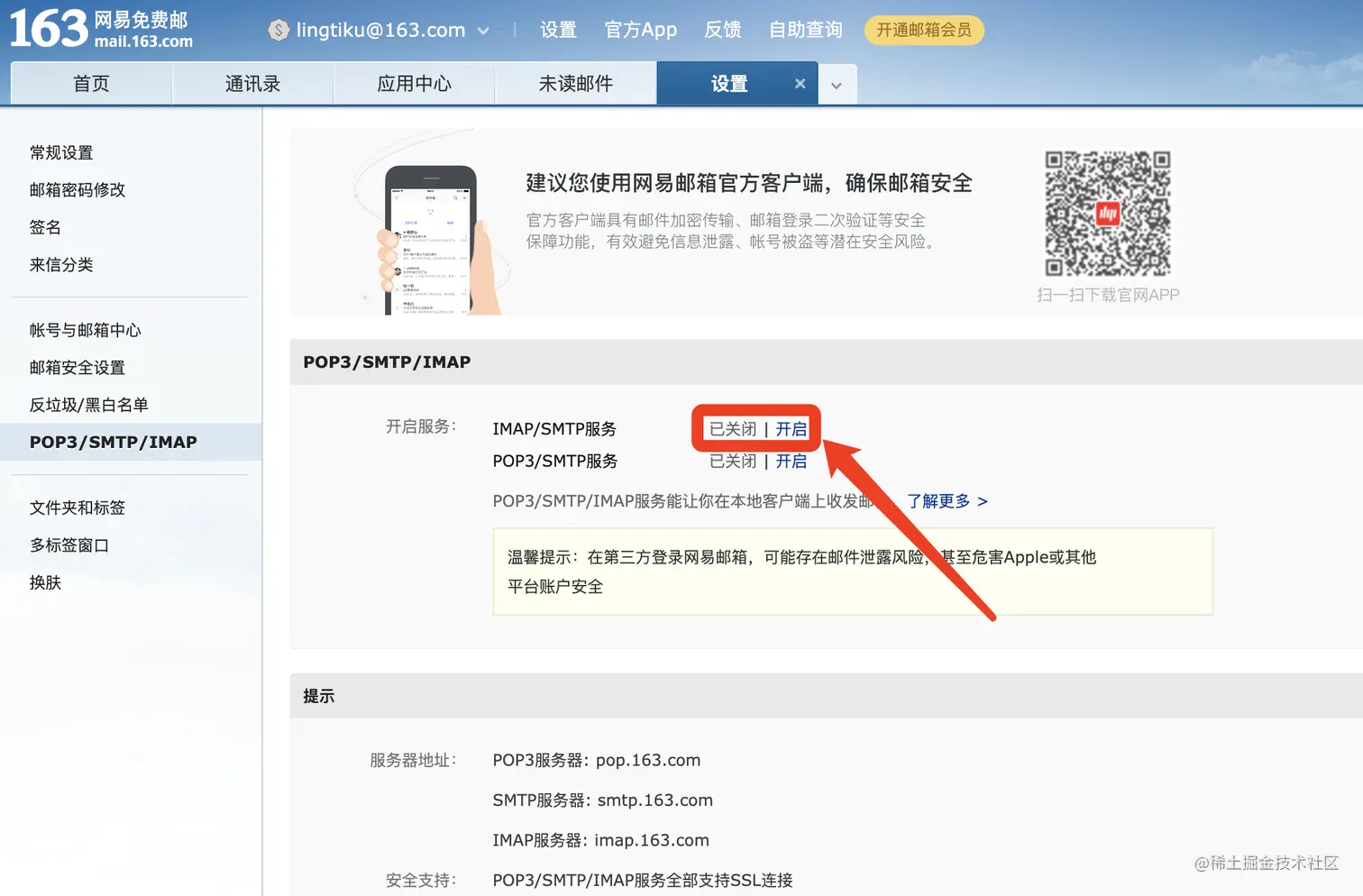Click the text POP3/SMTP/IMAP服务全部支持SSL连接
This screenshot has height=896, width=1363.
(643, 881)
